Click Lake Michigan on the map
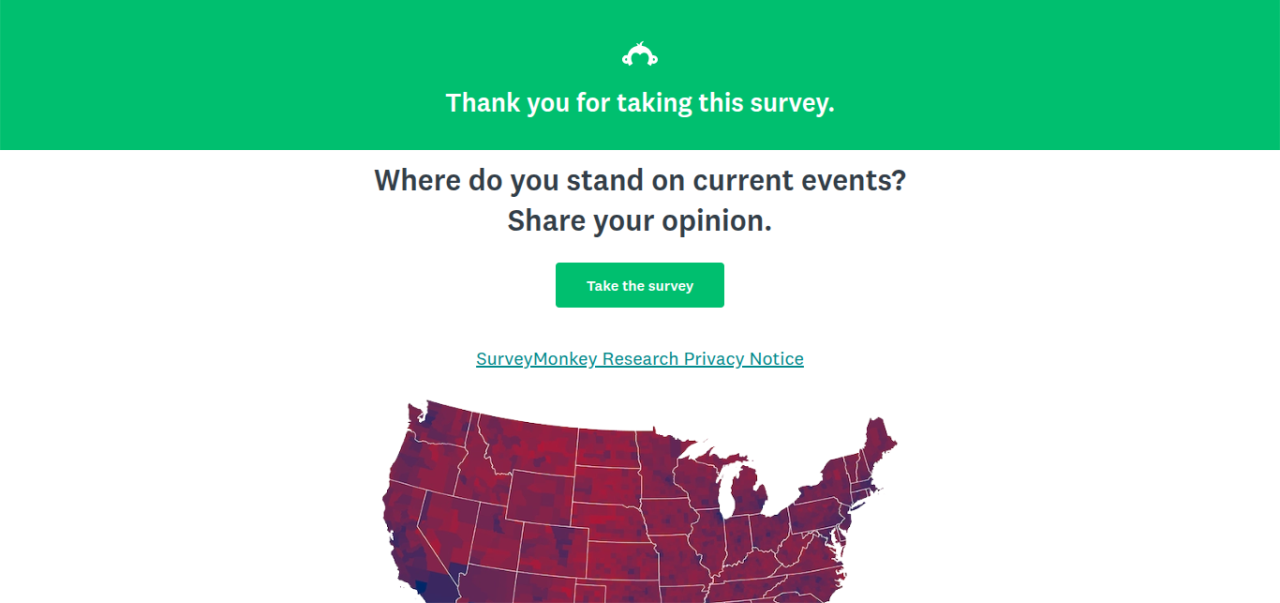The height and width of the screenshot is (603, 1280). (725, 495)
